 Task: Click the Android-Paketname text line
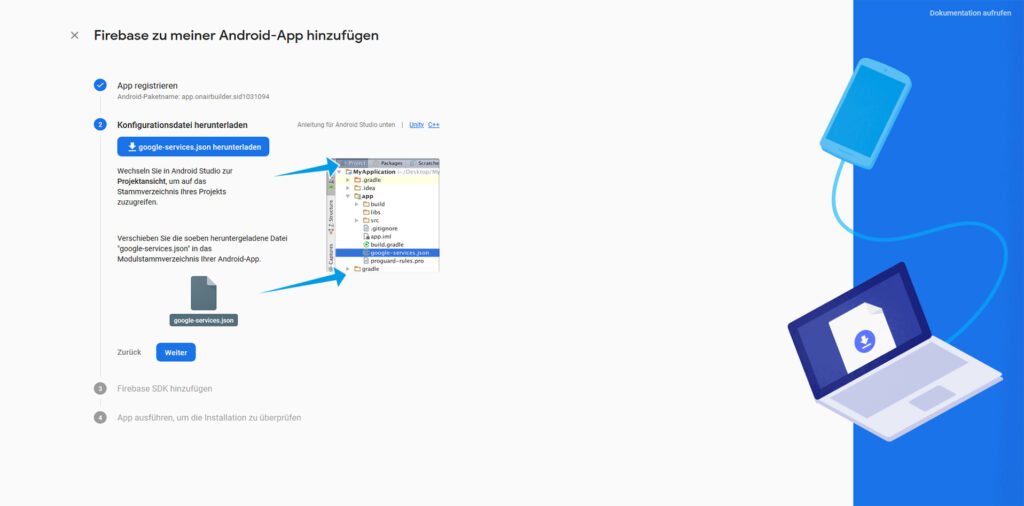pyautogui.click(x=193, y=97)
